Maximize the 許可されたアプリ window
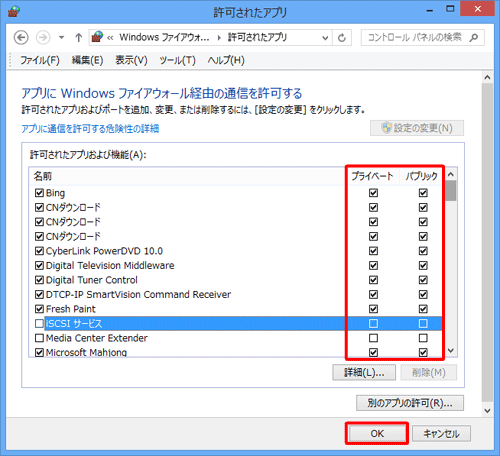 tap(450, 9)
